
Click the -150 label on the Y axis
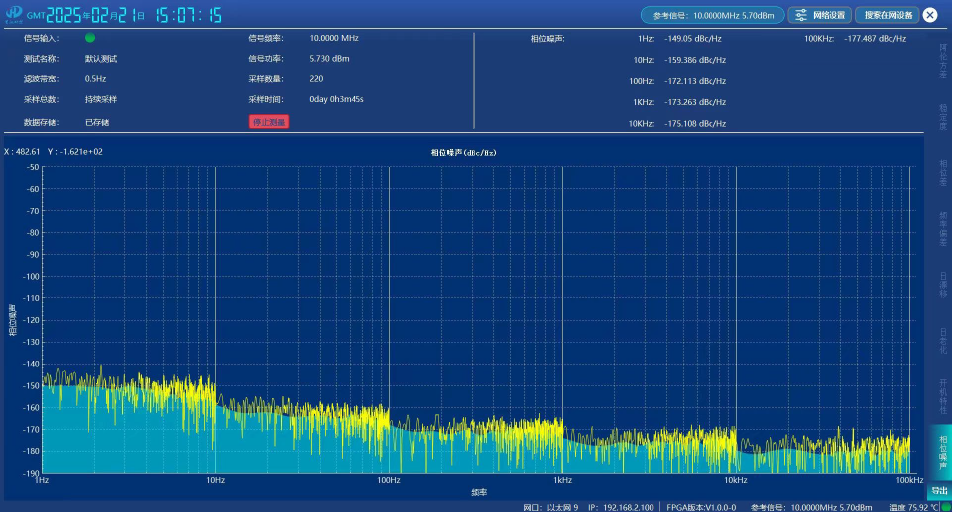coord(30,385)
